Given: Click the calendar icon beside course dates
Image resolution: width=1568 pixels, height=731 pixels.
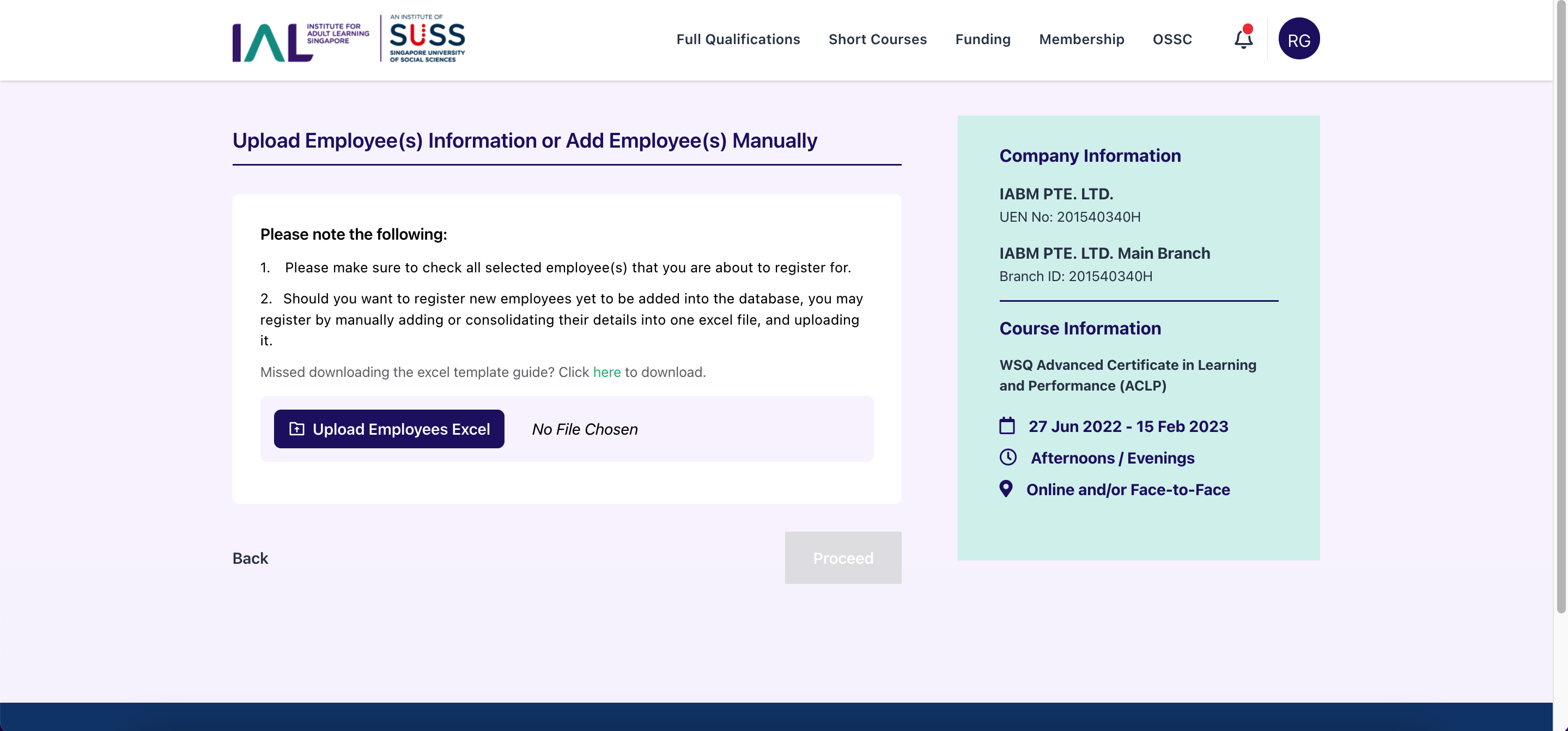Looking at the screenshot, I should point(1007,425).
